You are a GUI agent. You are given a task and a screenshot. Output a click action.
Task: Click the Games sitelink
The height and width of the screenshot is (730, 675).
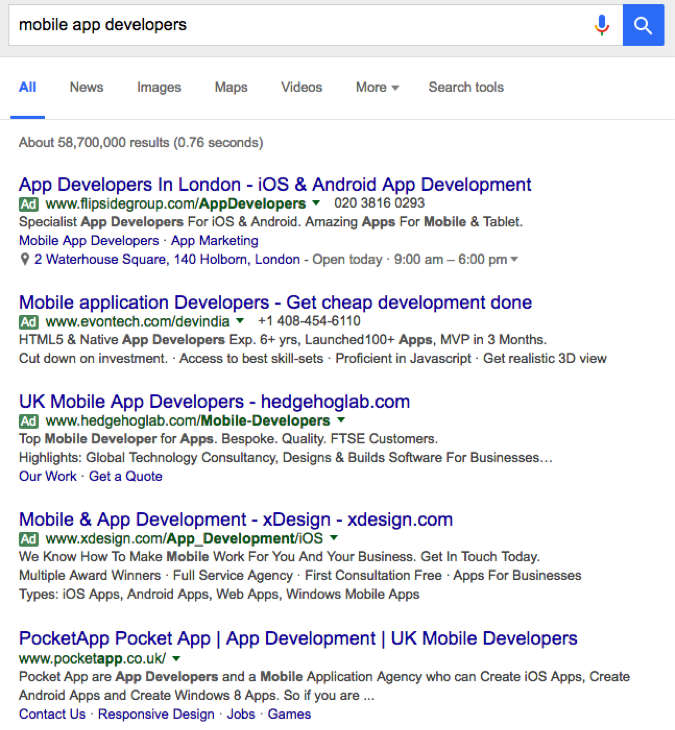click(x=289, y=714)
